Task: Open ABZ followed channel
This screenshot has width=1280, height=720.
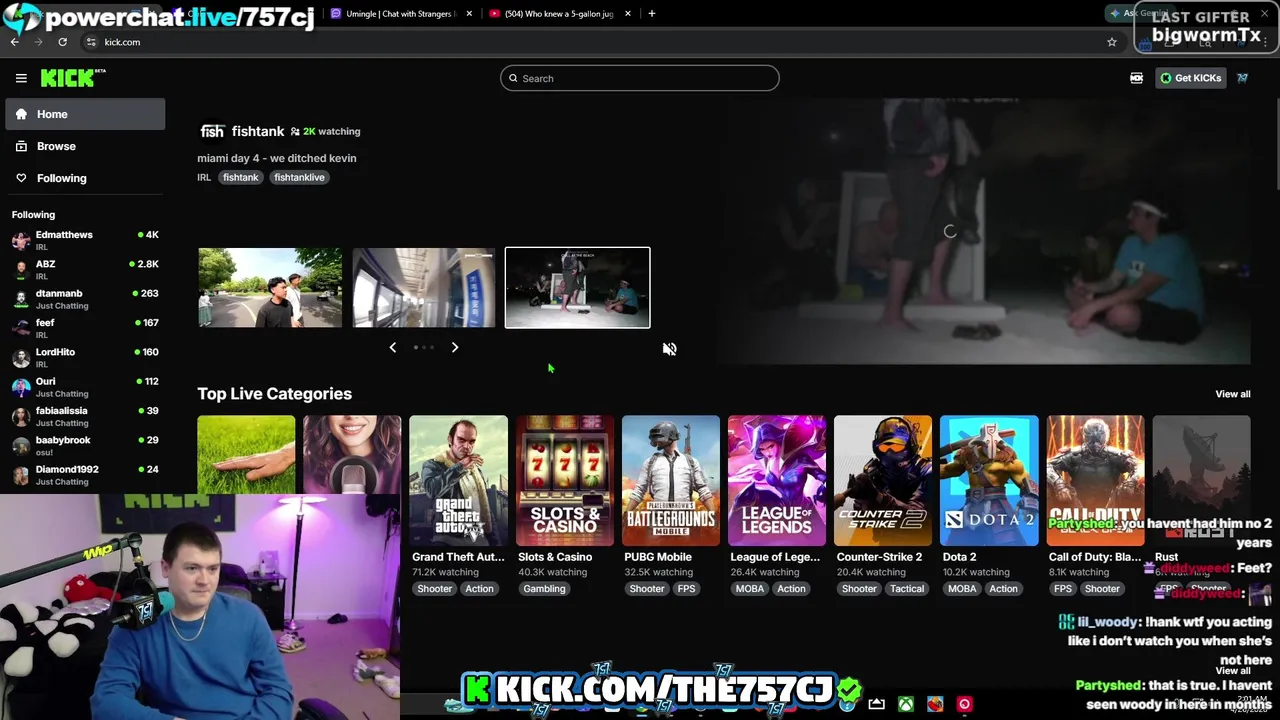Action: tap(85, 269)
